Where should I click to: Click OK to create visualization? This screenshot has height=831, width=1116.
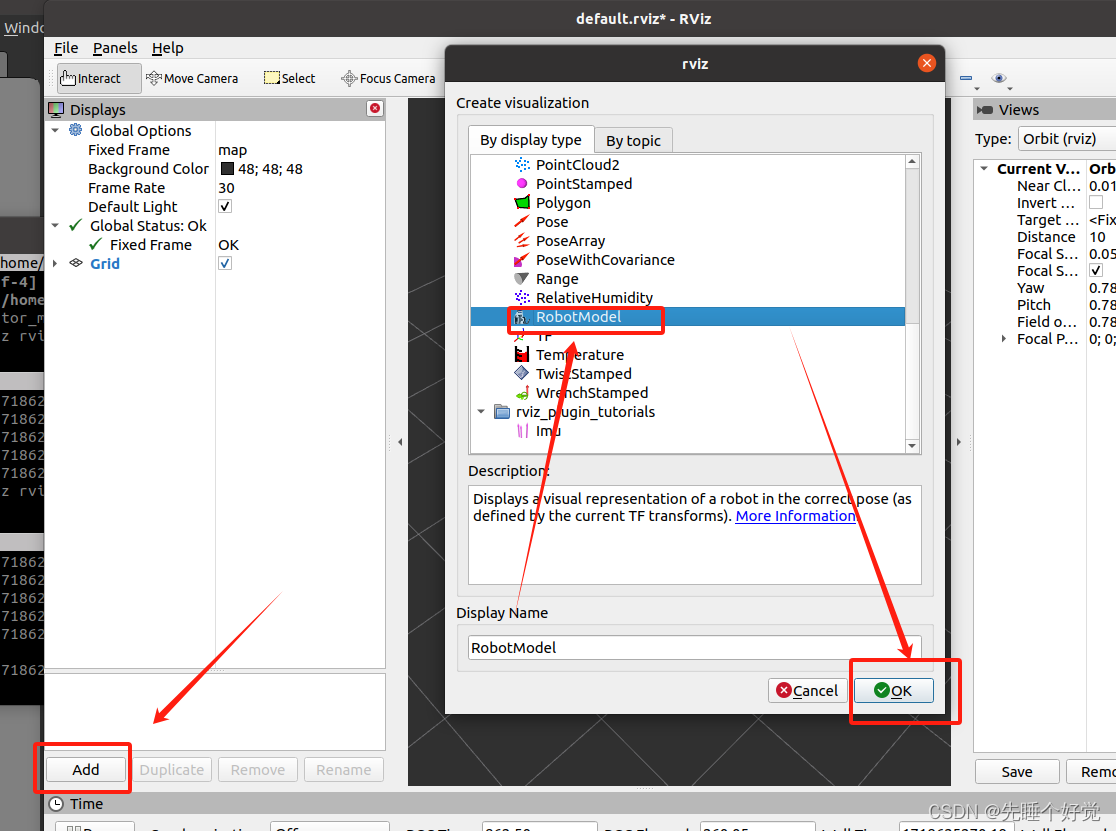pyautogui.click(x=894, y=691)
